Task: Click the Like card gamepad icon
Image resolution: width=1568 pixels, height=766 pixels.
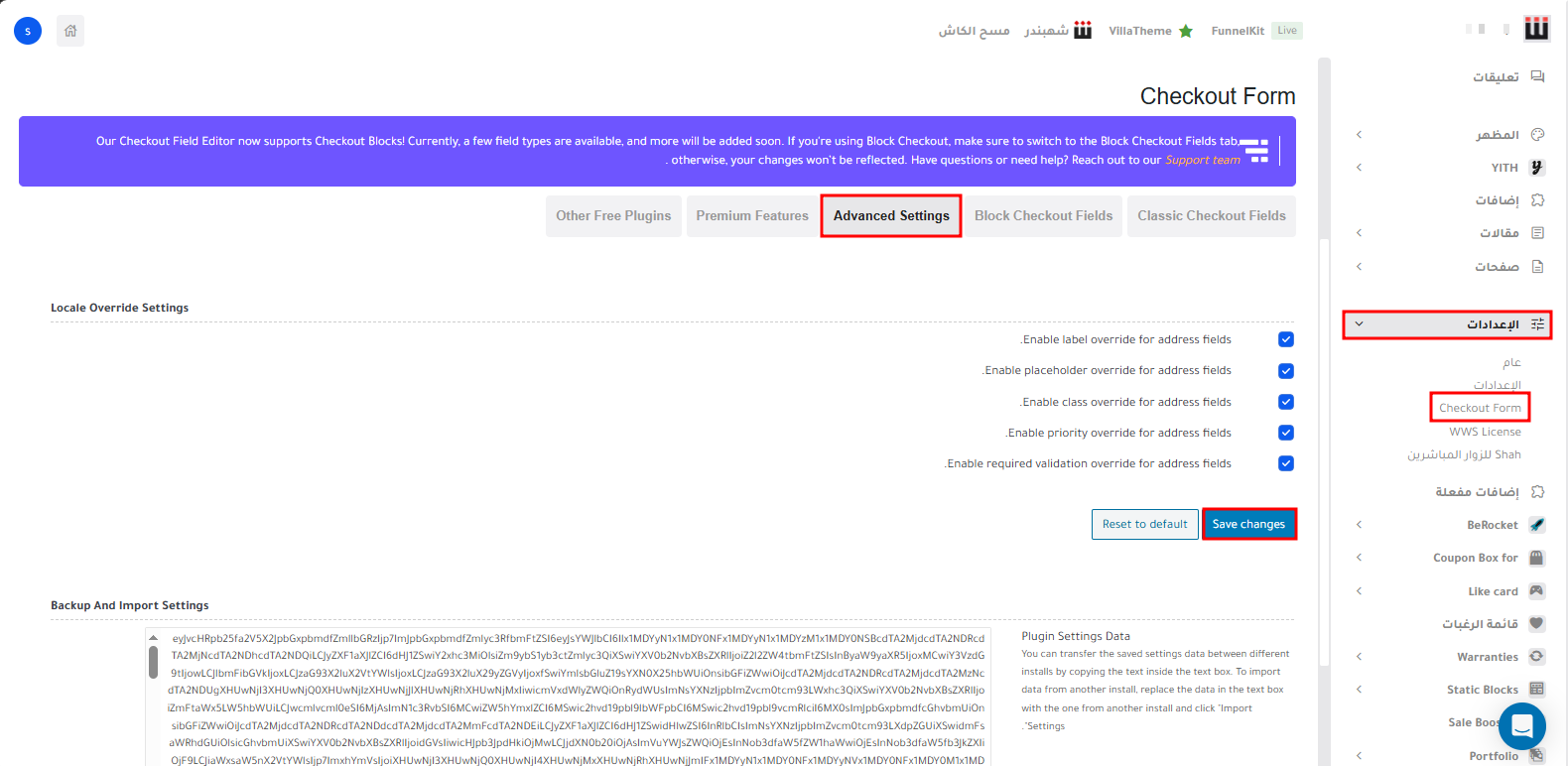Action: tap(1536, 591)
